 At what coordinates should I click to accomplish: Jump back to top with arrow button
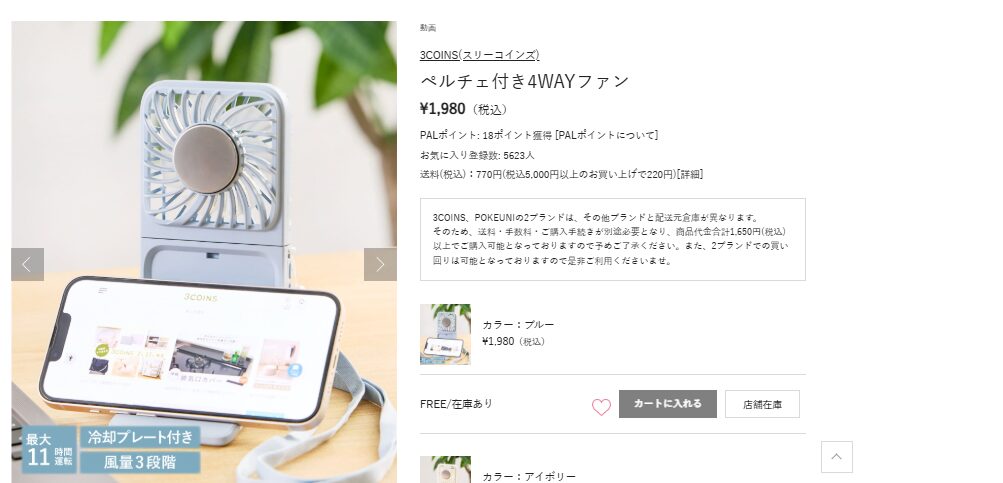pos(837,457)
